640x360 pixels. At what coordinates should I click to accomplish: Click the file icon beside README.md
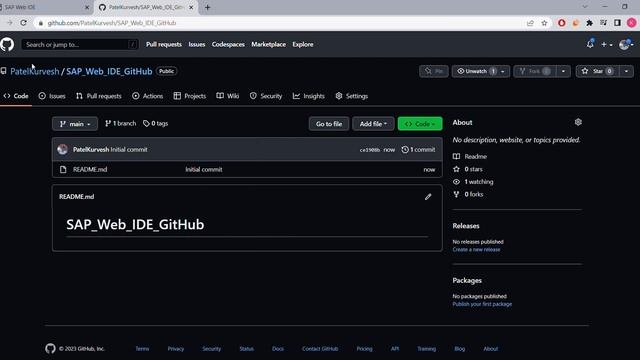click(x=63, y=169)
